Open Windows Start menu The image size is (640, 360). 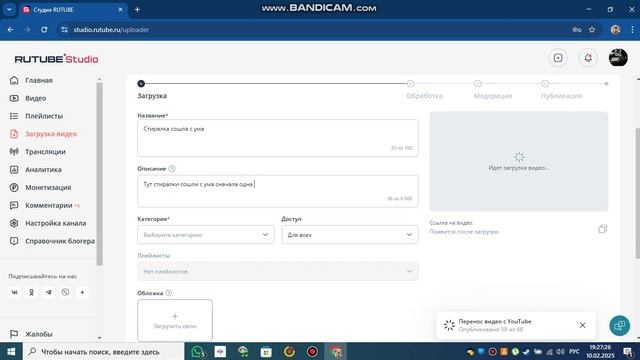pos(11,351)
